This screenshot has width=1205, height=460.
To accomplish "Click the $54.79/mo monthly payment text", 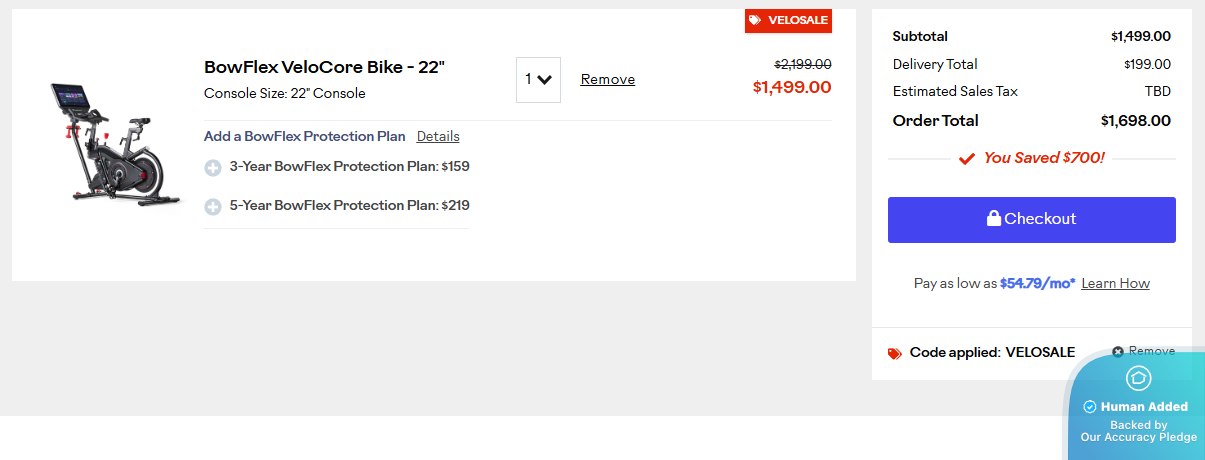I will [x=1037, y=283].
